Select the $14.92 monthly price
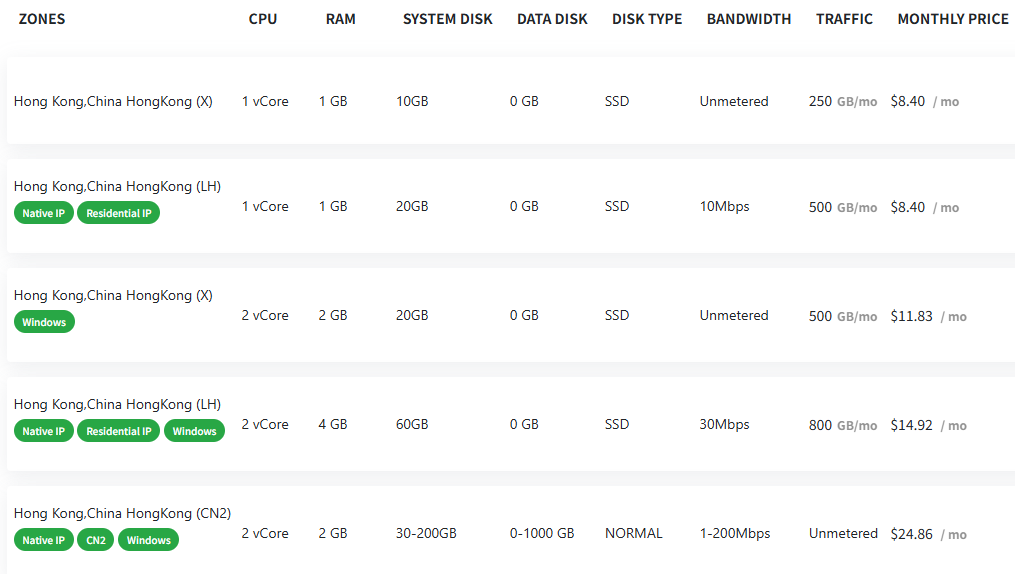1015x574 pixels. (x=911, y=425)
